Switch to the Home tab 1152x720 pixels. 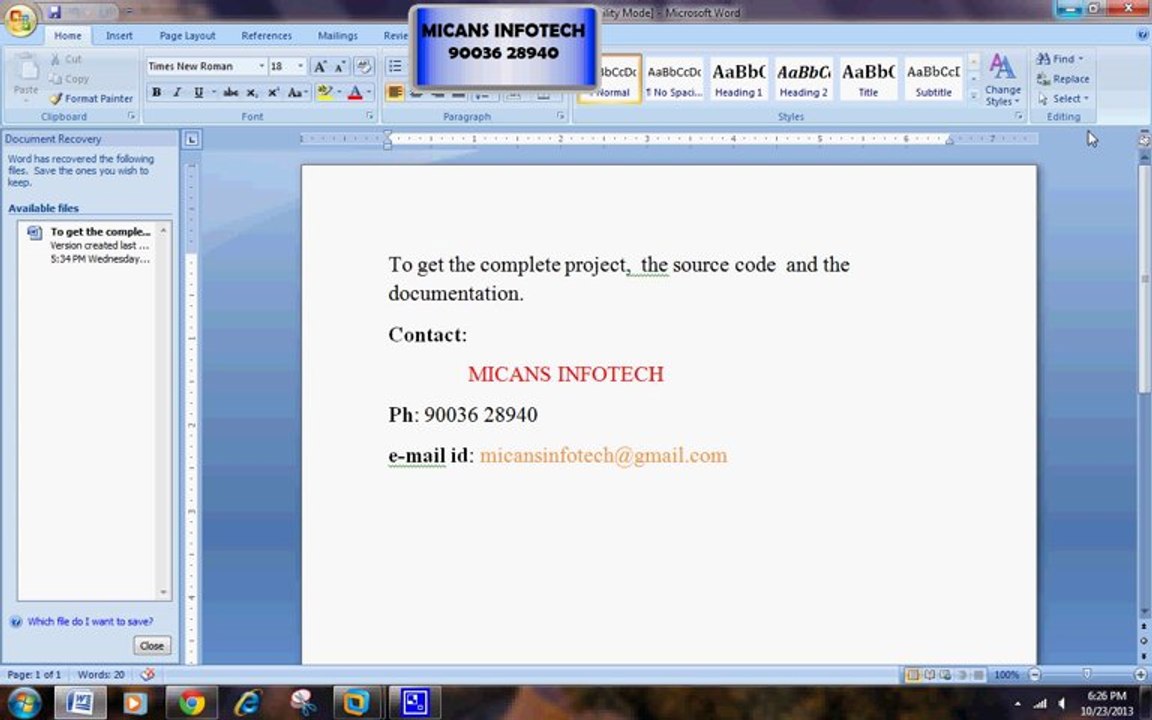tap(68, 35)
